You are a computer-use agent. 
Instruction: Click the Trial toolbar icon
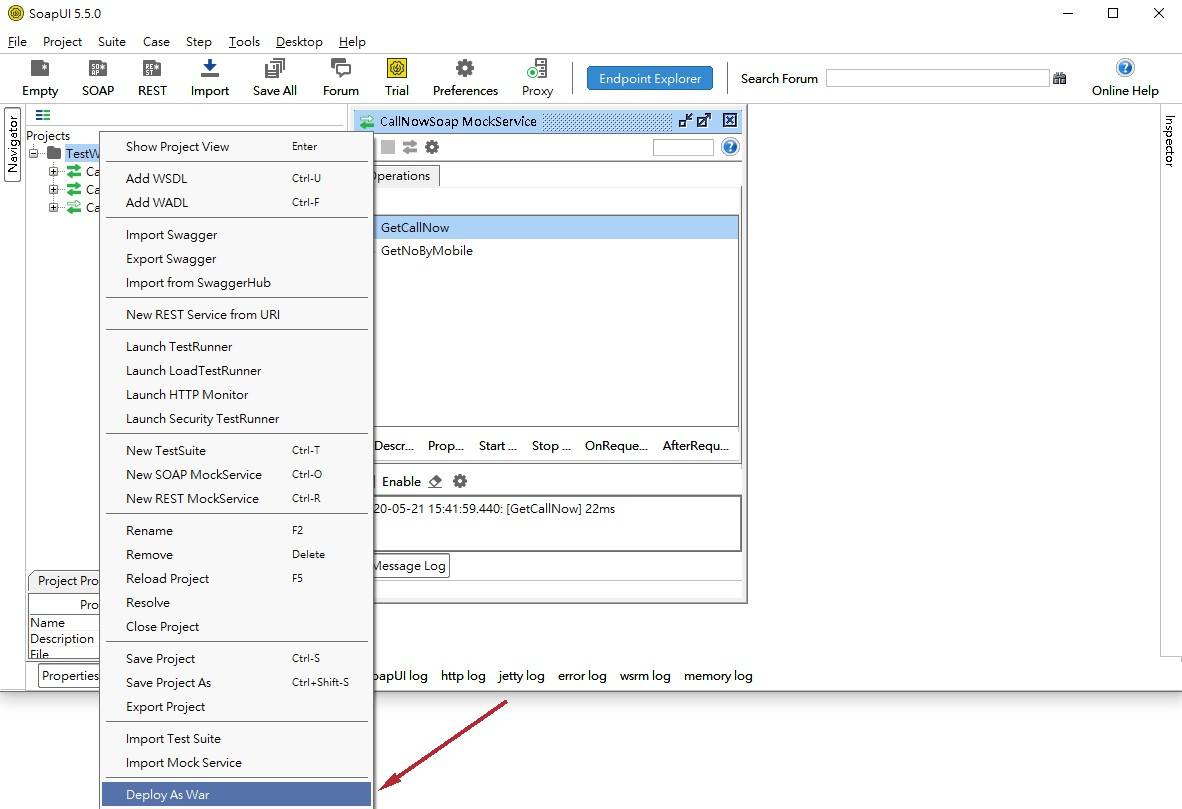pos(397,69)
